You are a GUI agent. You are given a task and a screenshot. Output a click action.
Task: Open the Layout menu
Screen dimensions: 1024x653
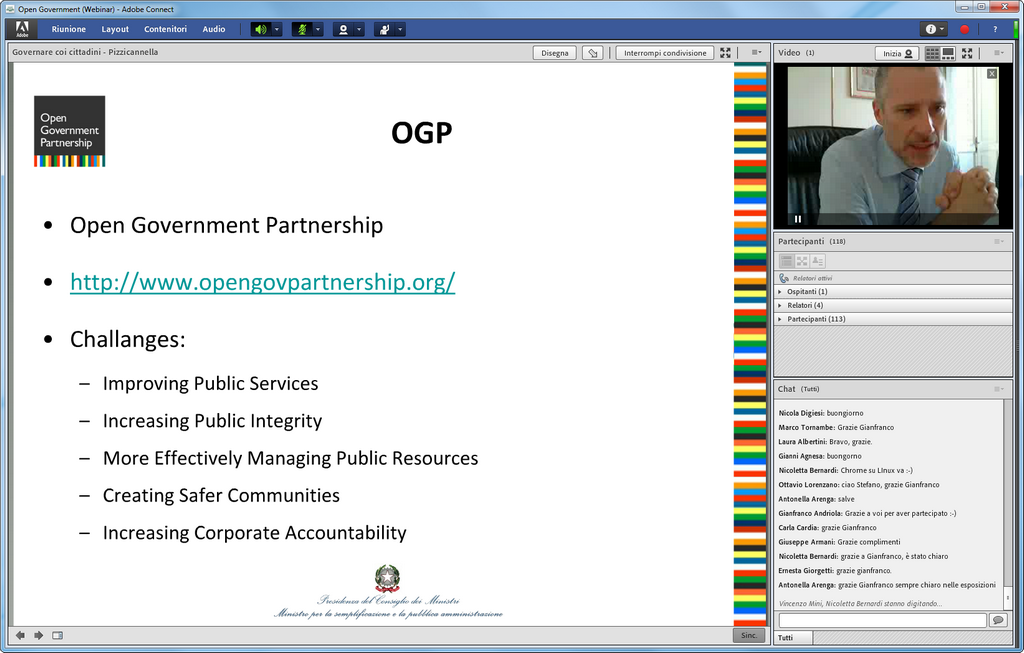coord(115,29)
